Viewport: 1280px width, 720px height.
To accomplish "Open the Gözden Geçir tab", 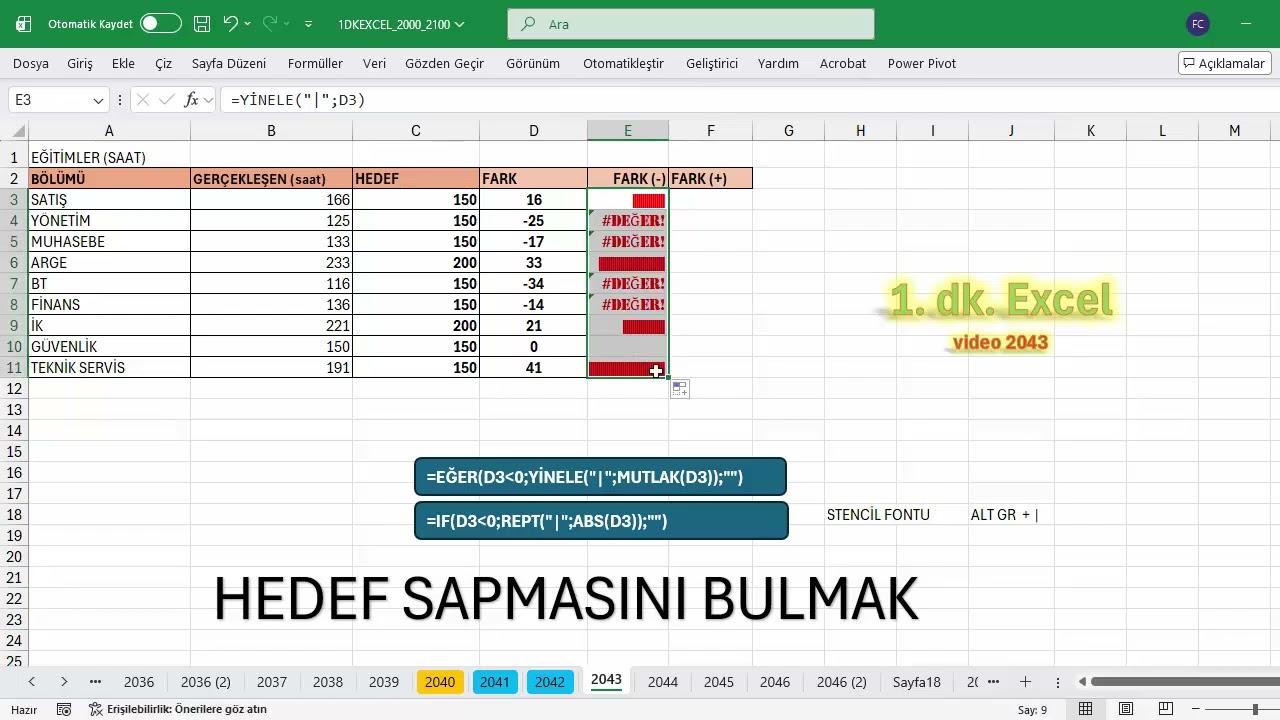I will tap(444, 63).
